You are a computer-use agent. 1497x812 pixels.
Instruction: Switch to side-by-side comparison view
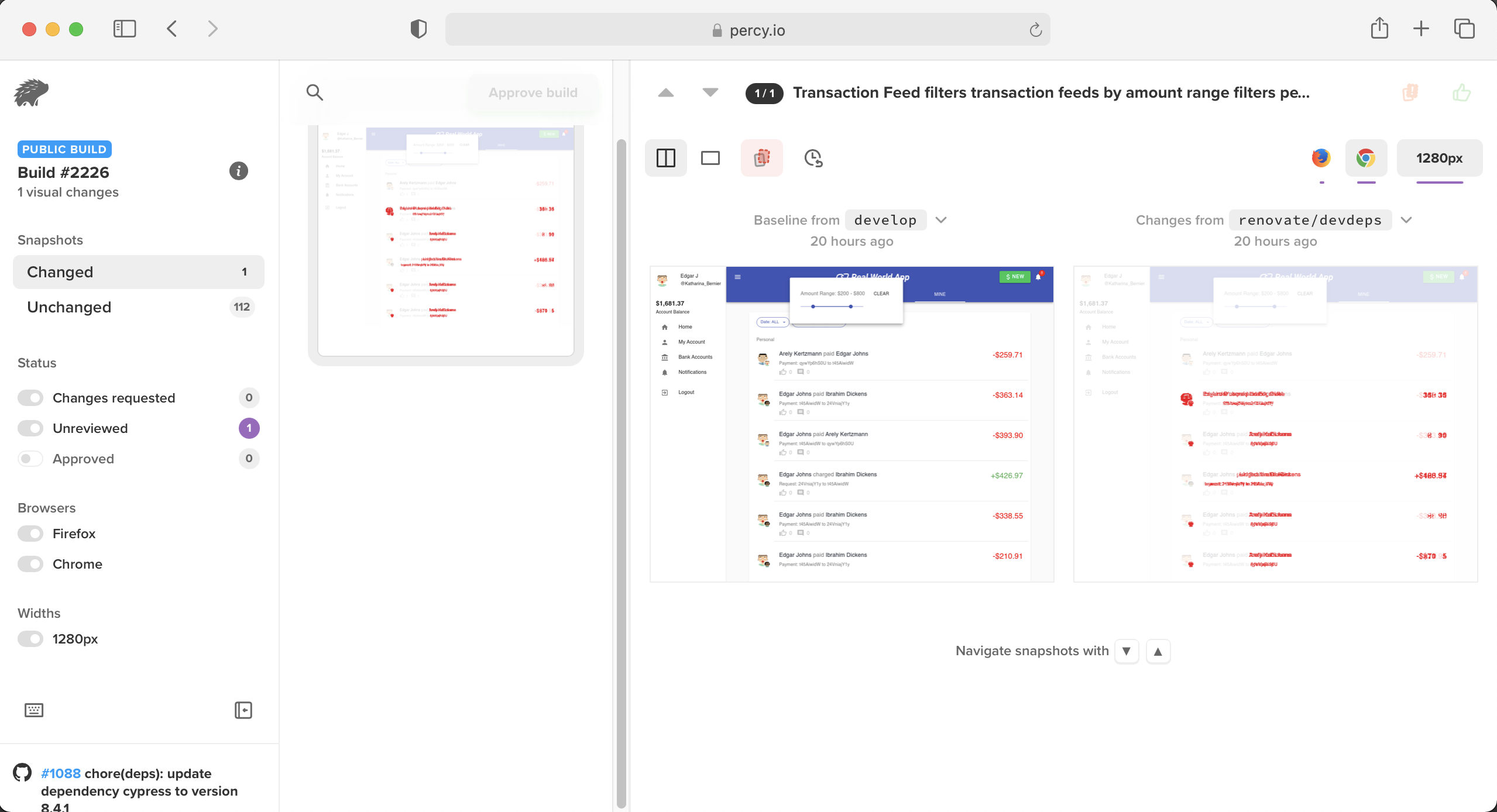665,158
